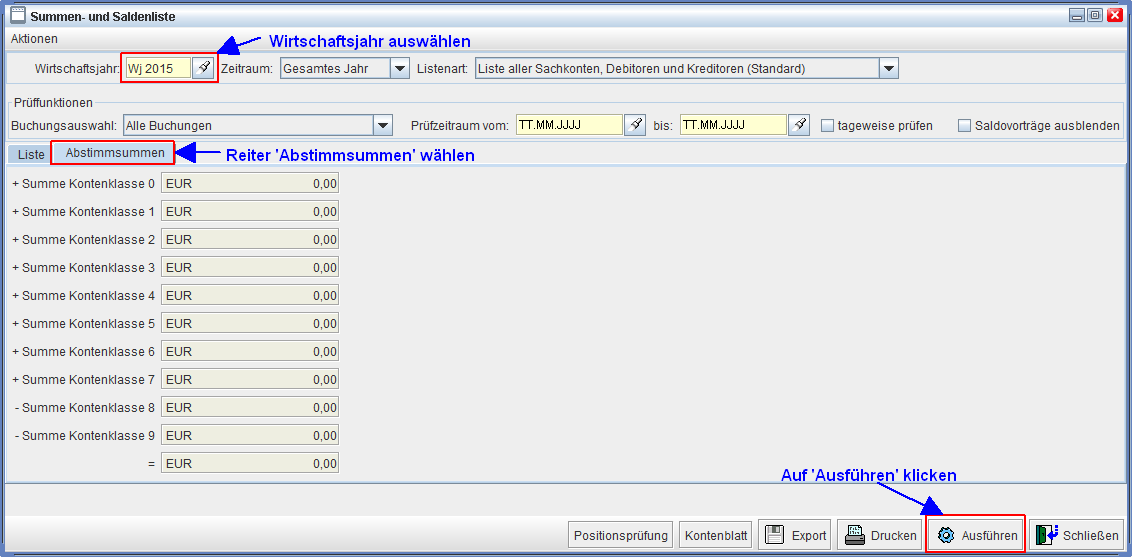Expand the Zeitraum dropdown
Image resolution: width=1132 pixels, height=557 pixels.
point(399,68)
